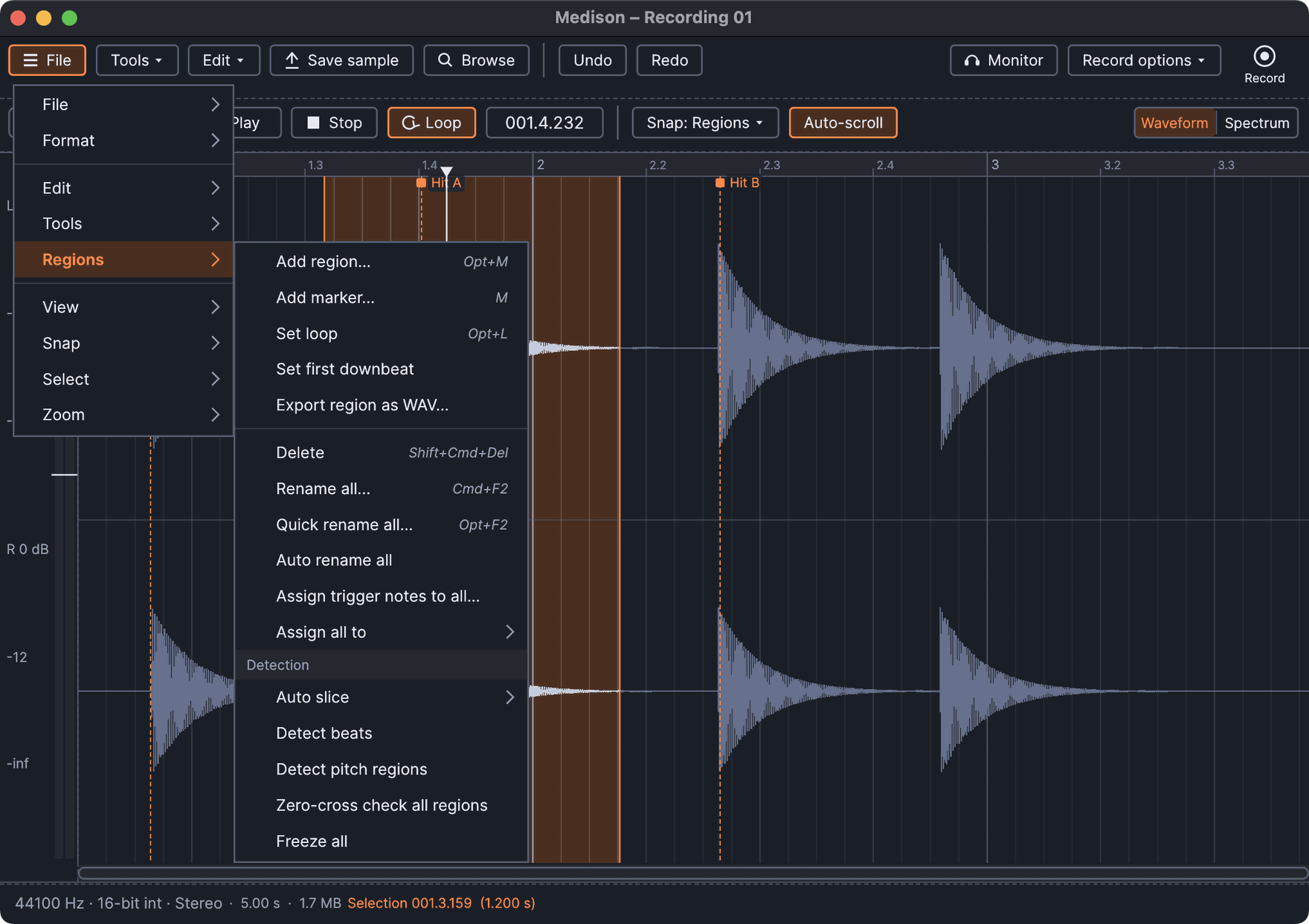Switch to Waveform view
Image resolution: width=1309 pixels, height=924 pixels.
(x=1174, y=123)
